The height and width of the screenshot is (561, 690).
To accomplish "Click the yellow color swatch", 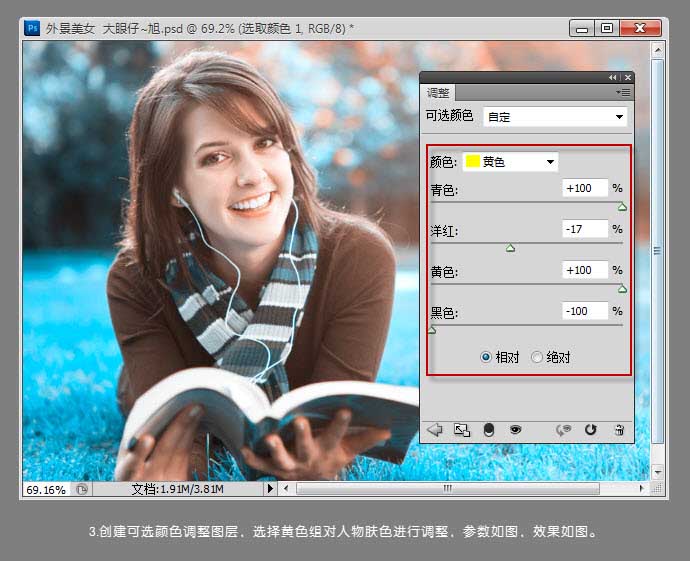I will tap(473, 161).
